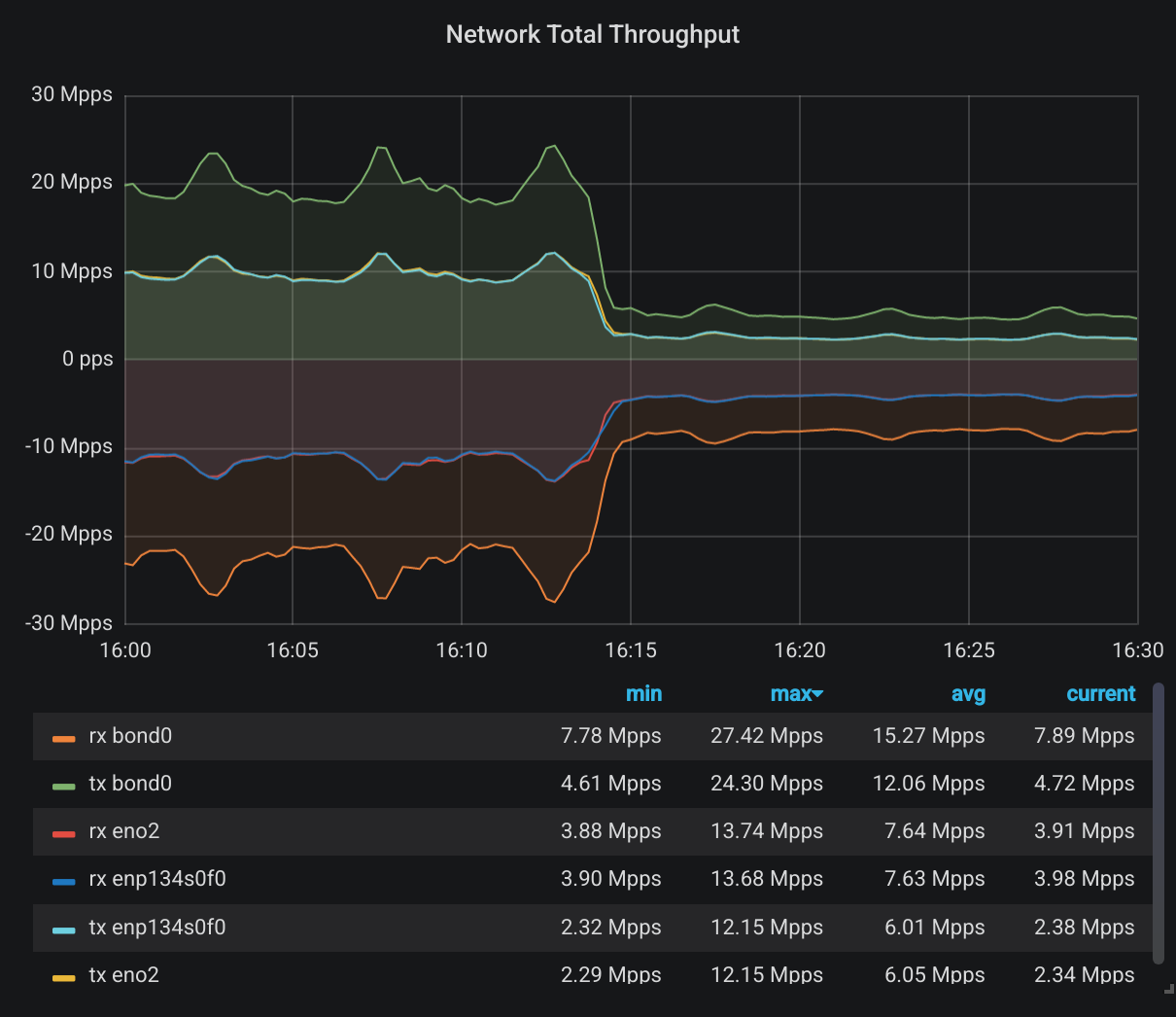Open the Network Total Throughput panel title menu

(x=592, y=34)
